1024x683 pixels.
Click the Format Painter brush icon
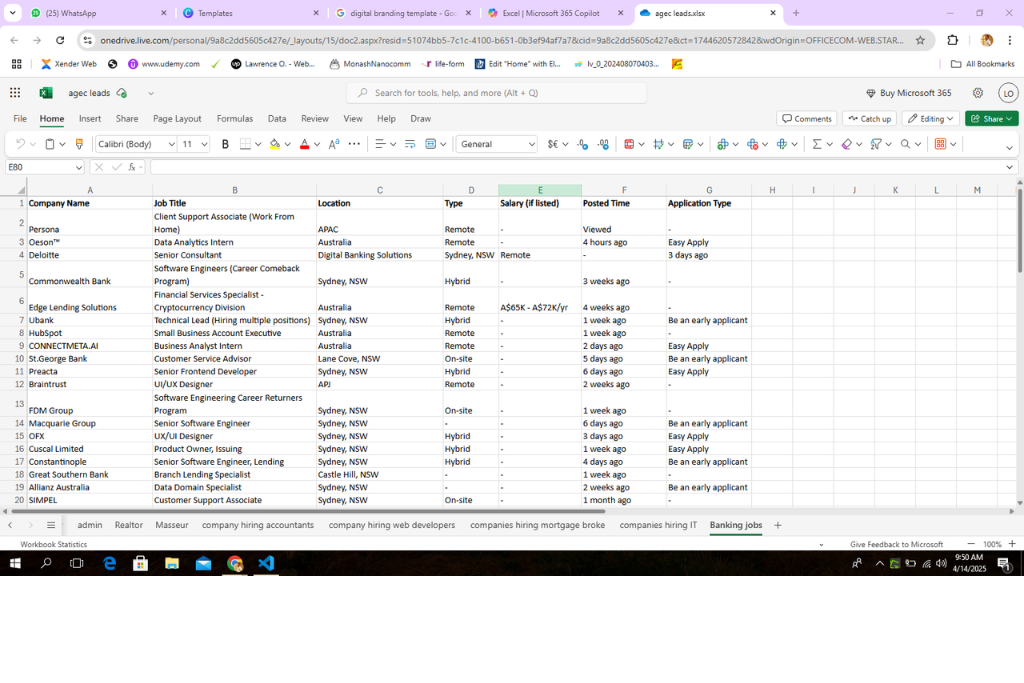[x=80, y=144]
